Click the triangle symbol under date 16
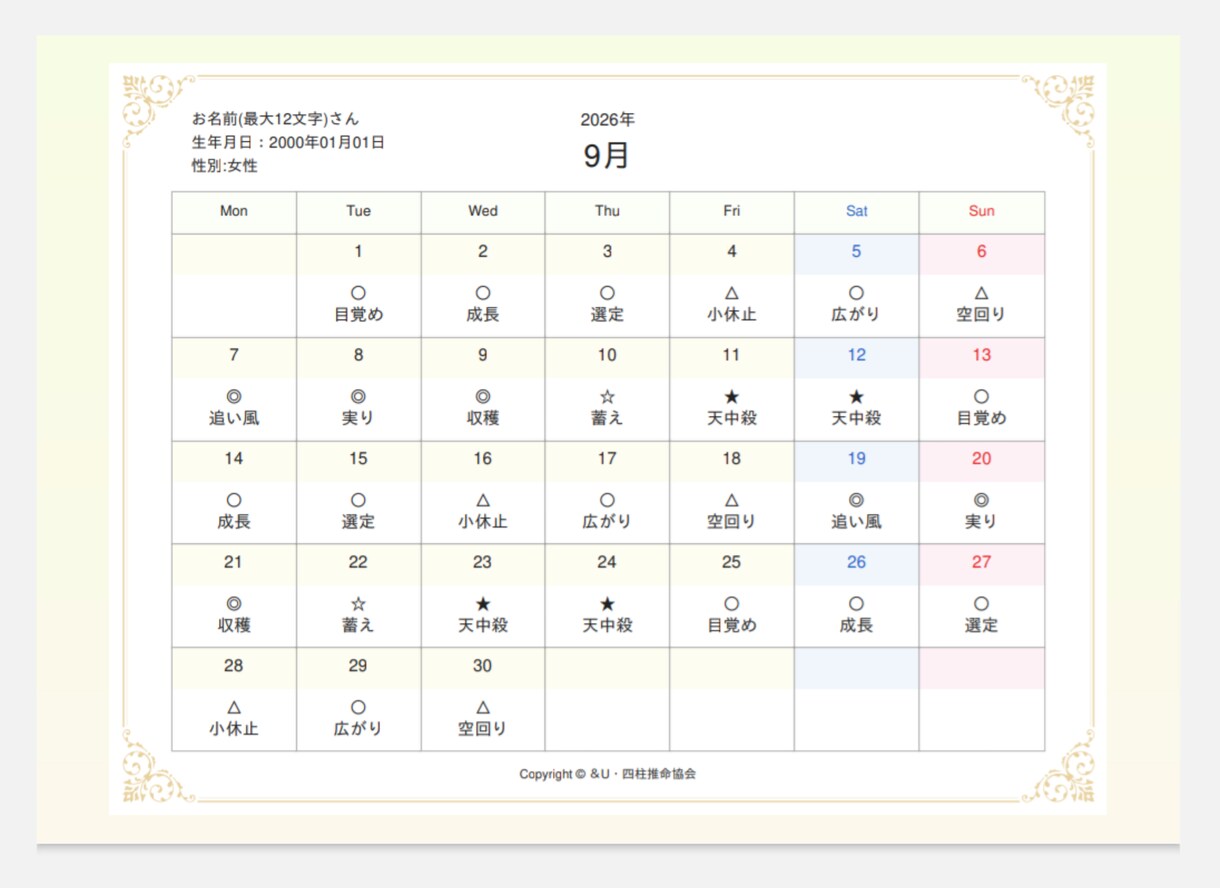This screenshot has height=888, width=1220. (x=483, y=500)
